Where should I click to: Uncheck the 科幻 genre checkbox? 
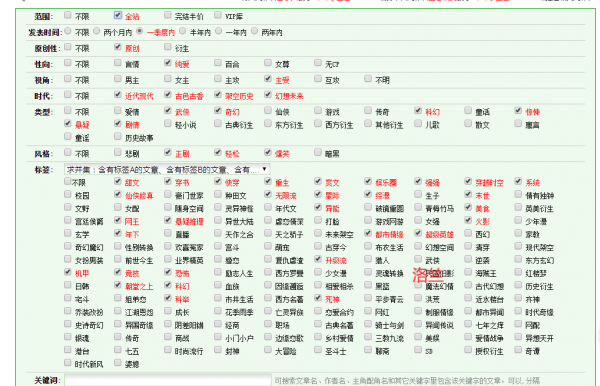click(x=418, y=111)
